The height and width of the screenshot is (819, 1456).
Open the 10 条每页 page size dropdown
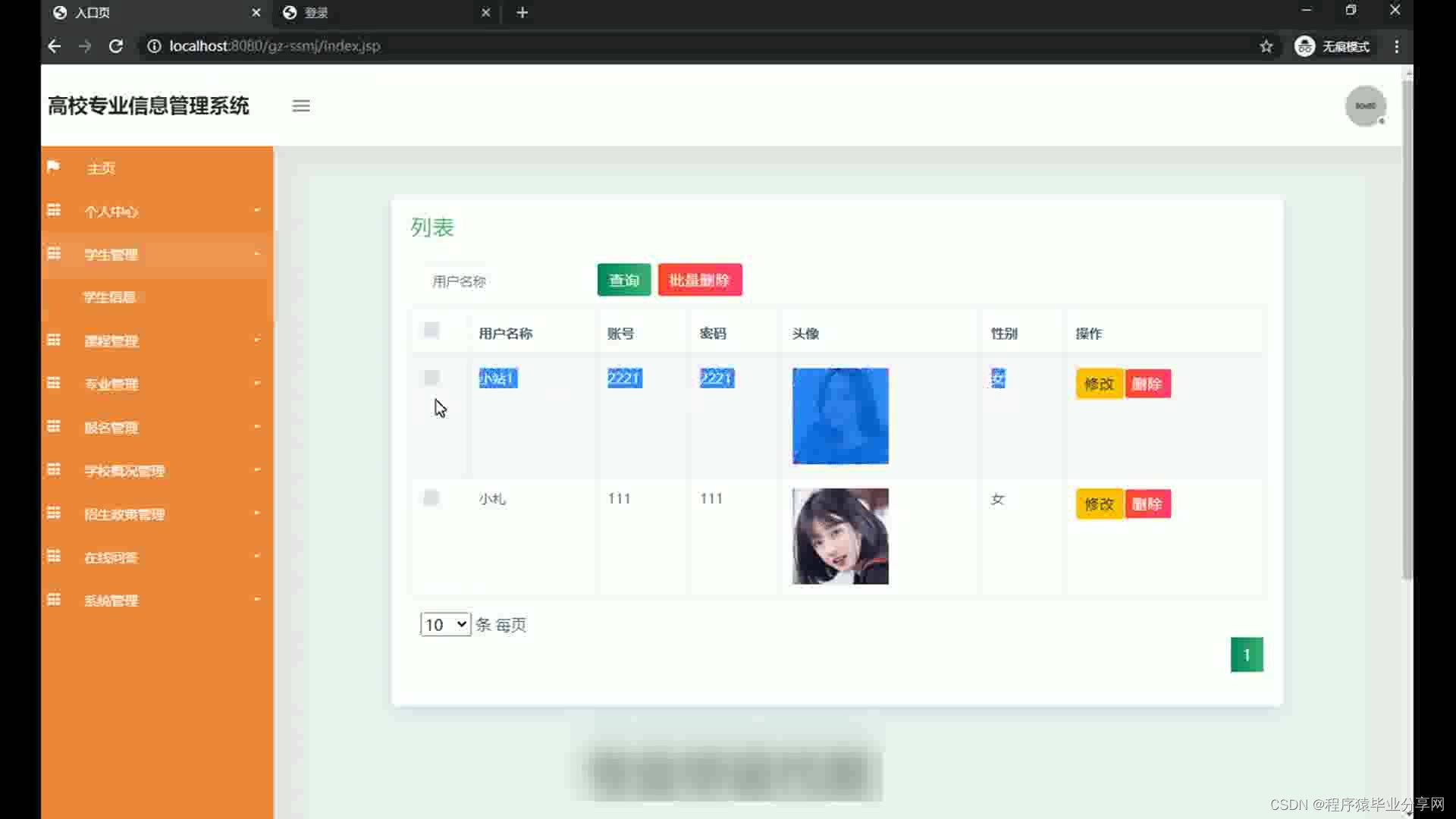[x=445, y=624]
